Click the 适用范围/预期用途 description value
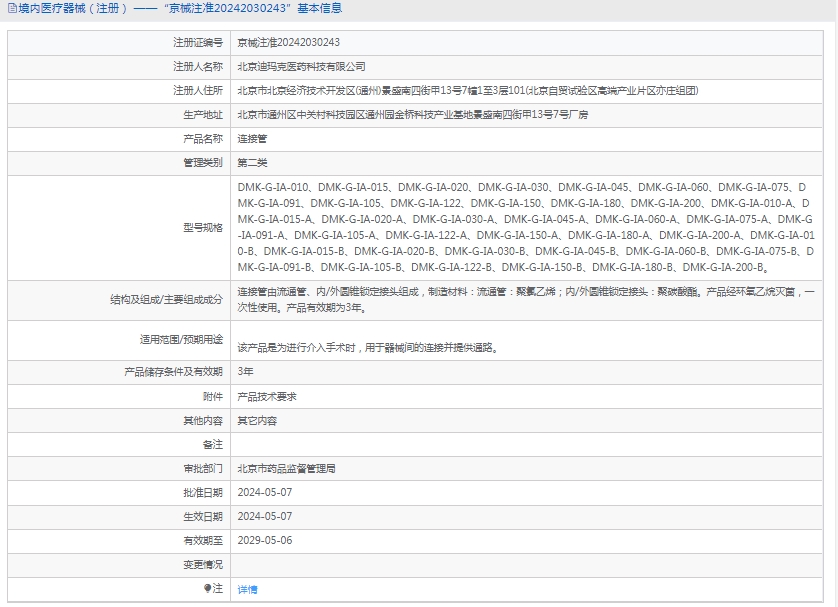Image resolution: width=838 pixels, height=607 pixels. pos(367,348)
